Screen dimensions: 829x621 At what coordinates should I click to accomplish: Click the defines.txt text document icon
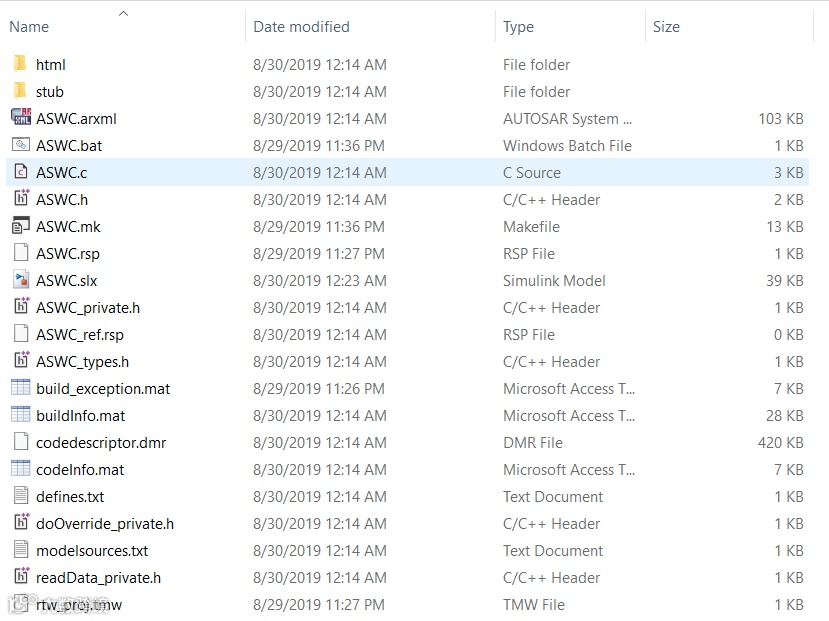pyautogui.click(x=20, y=496)
